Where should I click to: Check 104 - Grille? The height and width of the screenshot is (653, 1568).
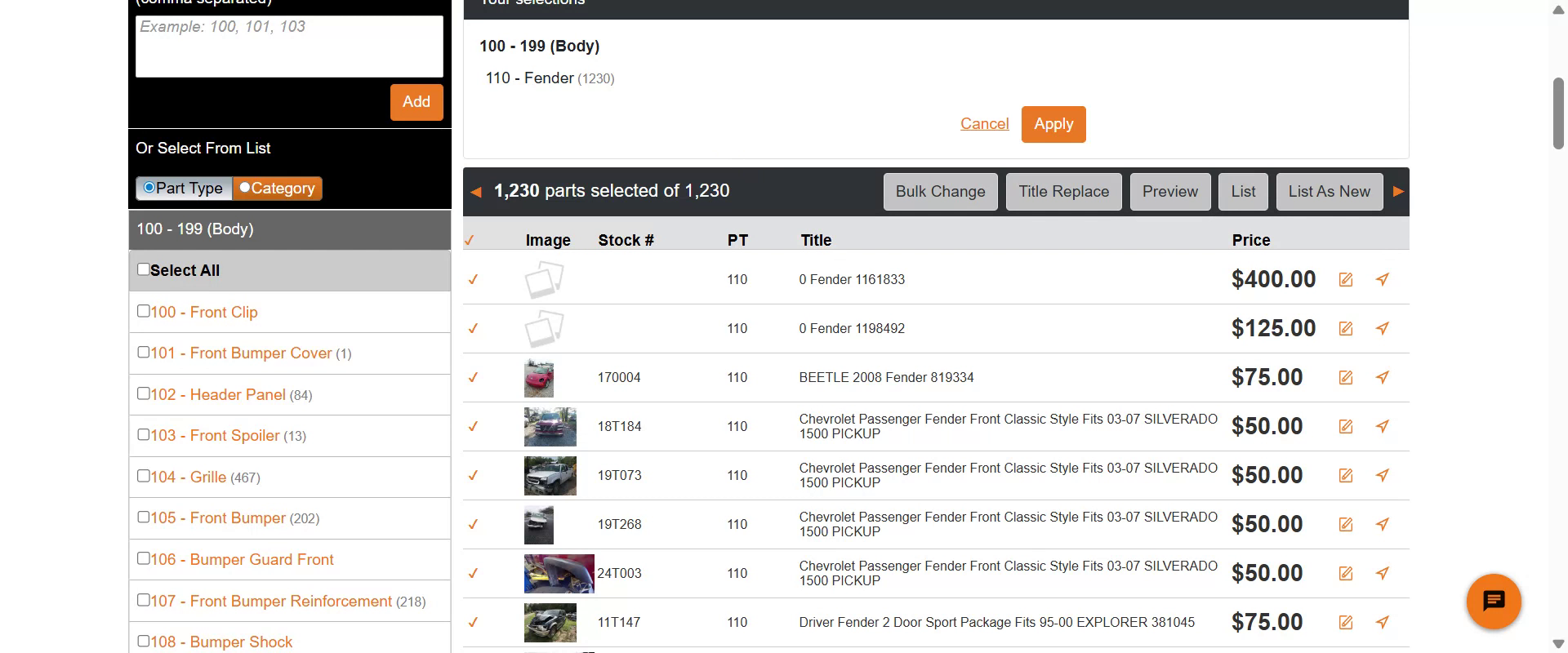[144, 476]
